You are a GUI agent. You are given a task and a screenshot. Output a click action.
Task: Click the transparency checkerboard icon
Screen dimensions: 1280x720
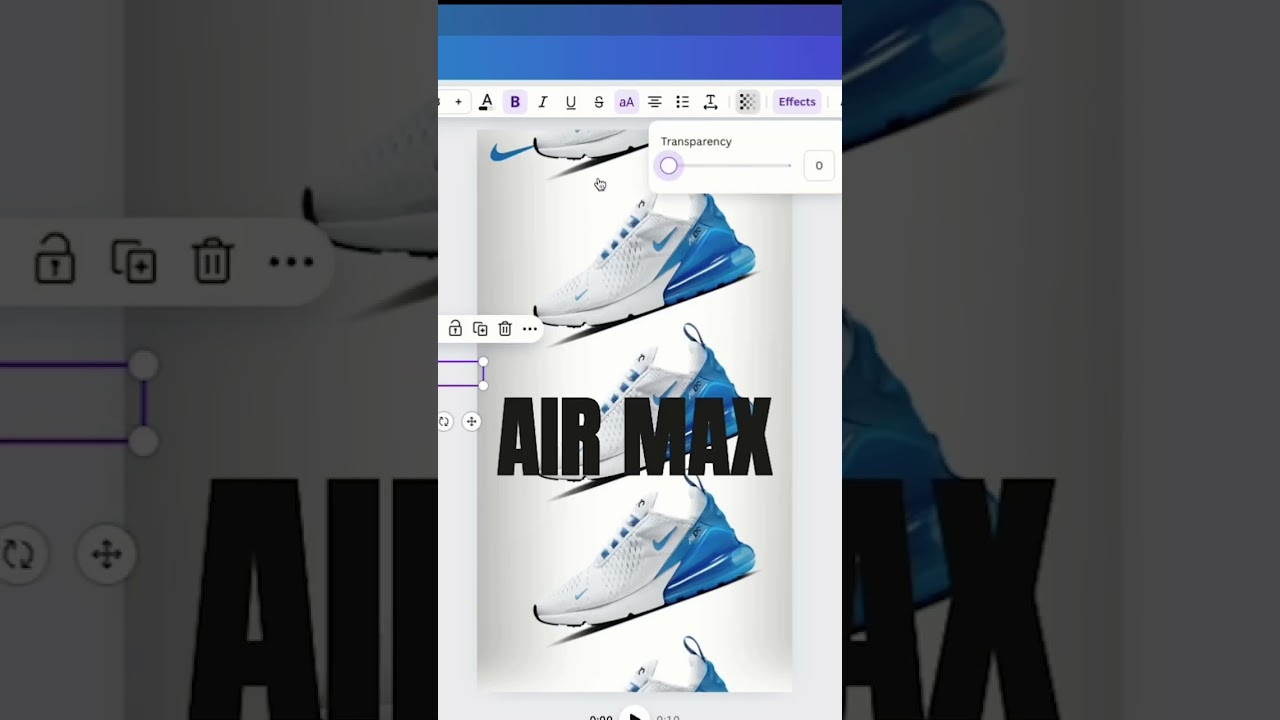747,102
